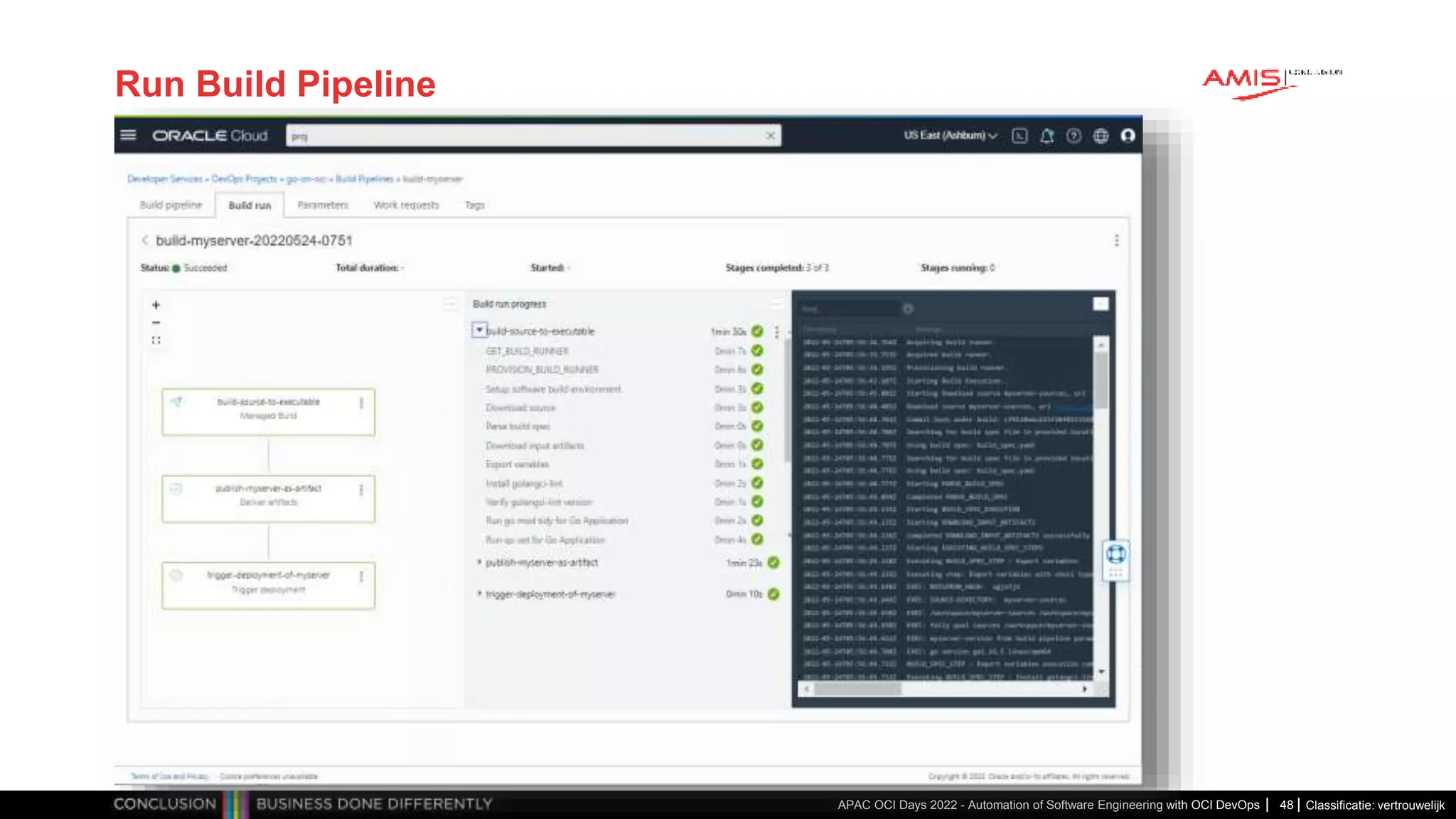1456x819 pixels.
Task: Click the log horizontal scrollbar thumb
Action: tap(857, 689)
